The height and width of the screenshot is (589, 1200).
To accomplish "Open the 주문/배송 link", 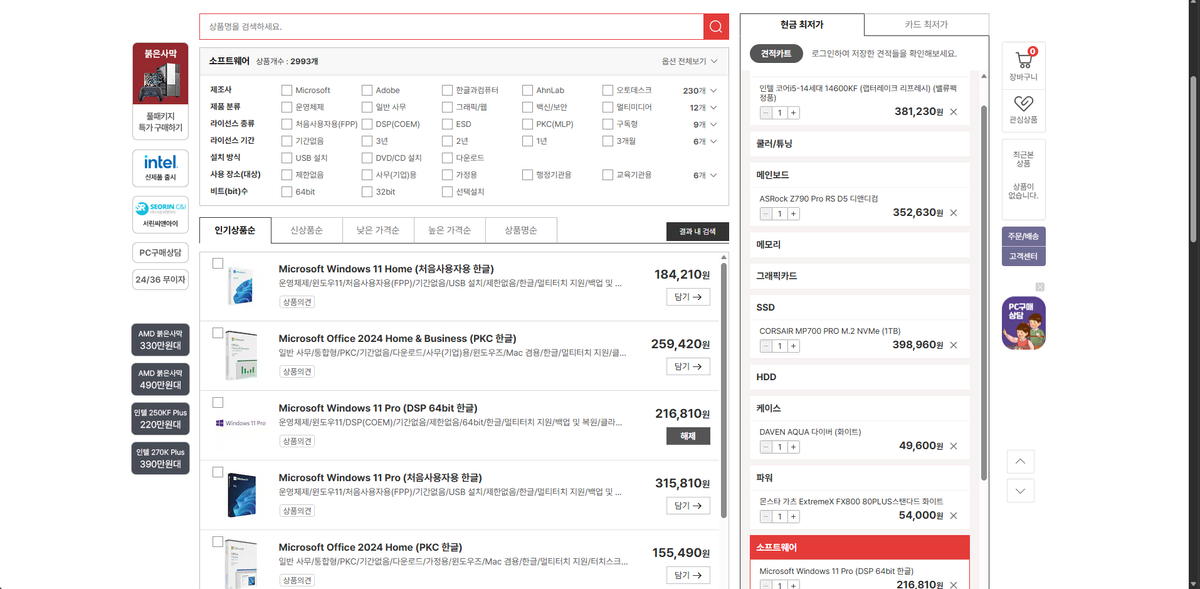I will (x=1023, y=237).
